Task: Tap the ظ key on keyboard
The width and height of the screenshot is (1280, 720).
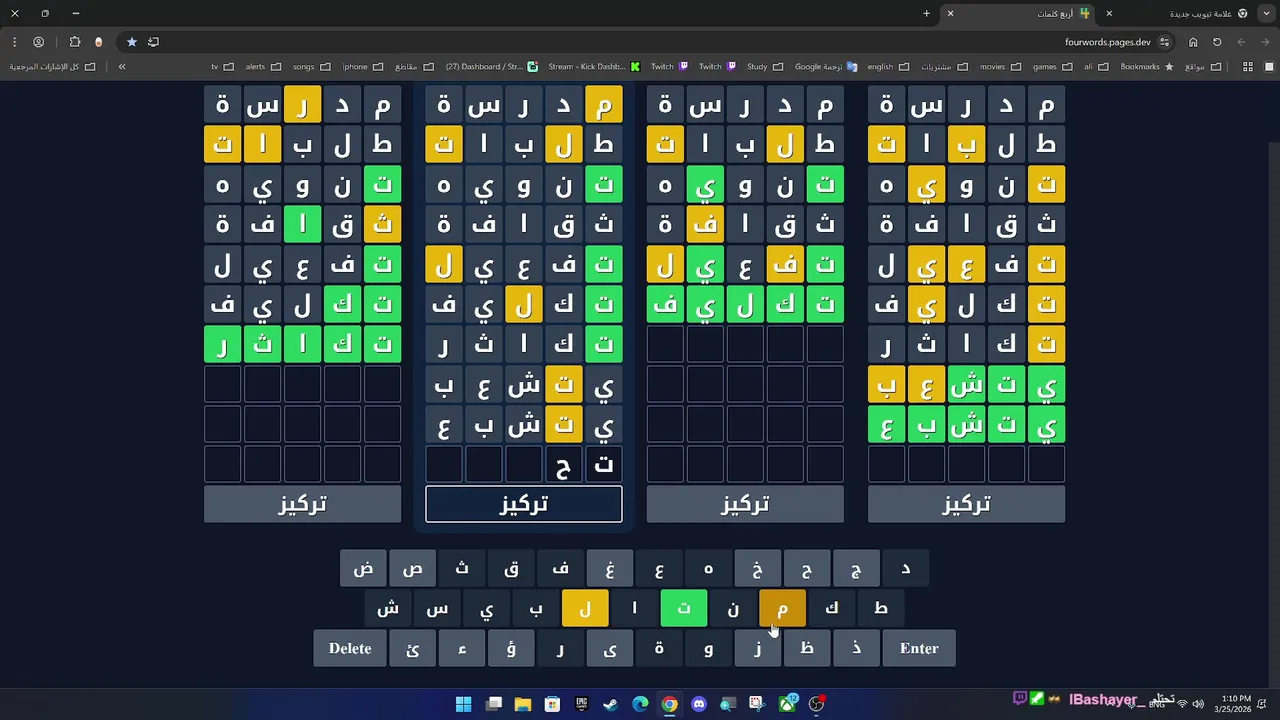Action: [807, 648]
